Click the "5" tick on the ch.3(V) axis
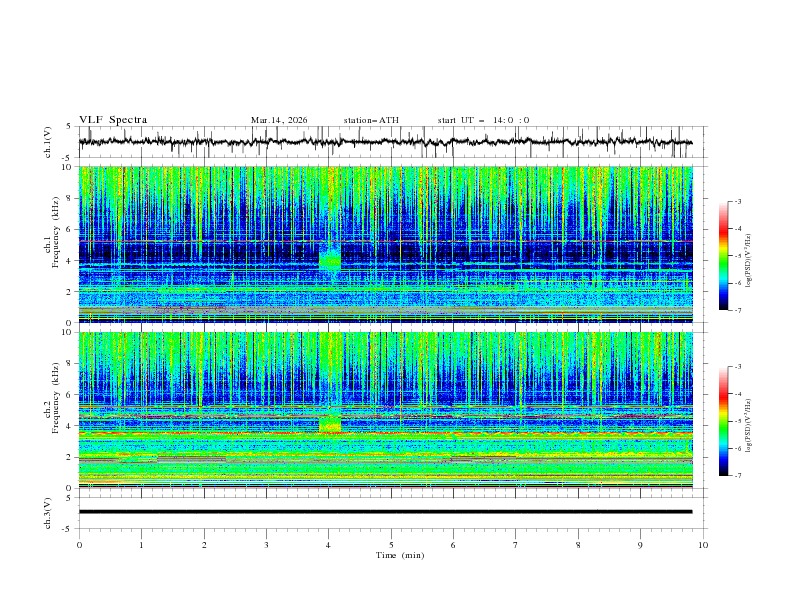Screen dimensions: 792x612 click(x=69, y=497)
